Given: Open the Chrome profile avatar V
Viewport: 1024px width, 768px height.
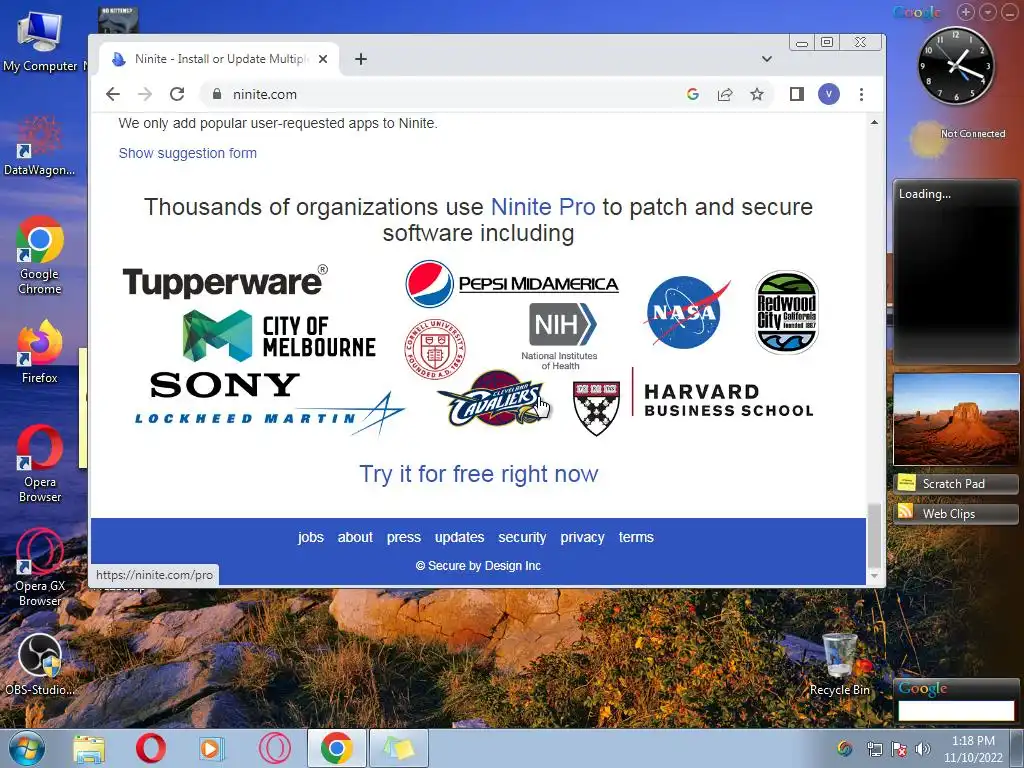Looking at the screenshot, I should pyautogui.click(x=829, y=94).
